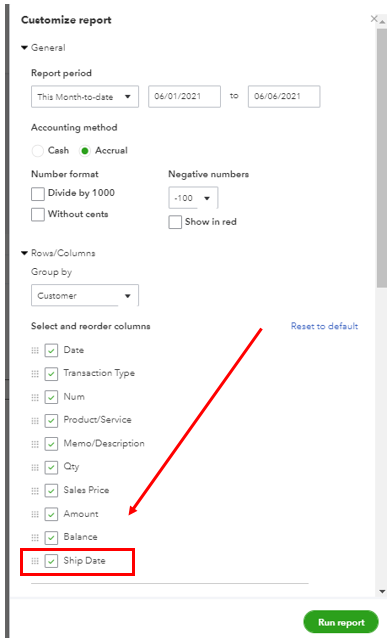The height and width of the screenshot is (638, 391).
Task: Uncheck the Memo/Description column checkbox
Action: coord(51,444)
